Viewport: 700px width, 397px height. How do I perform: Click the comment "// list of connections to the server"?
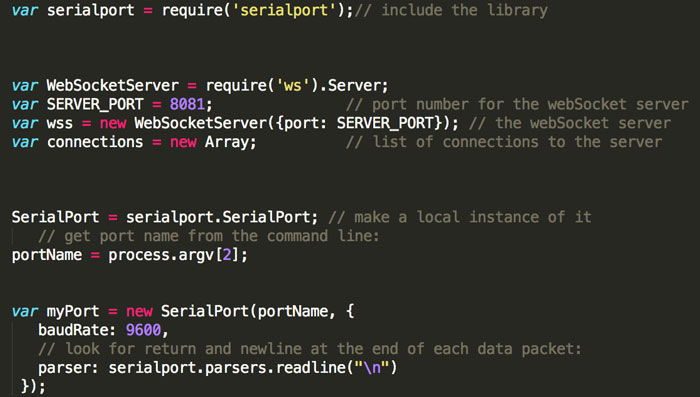pyautogui.click(x=504, y=142)
